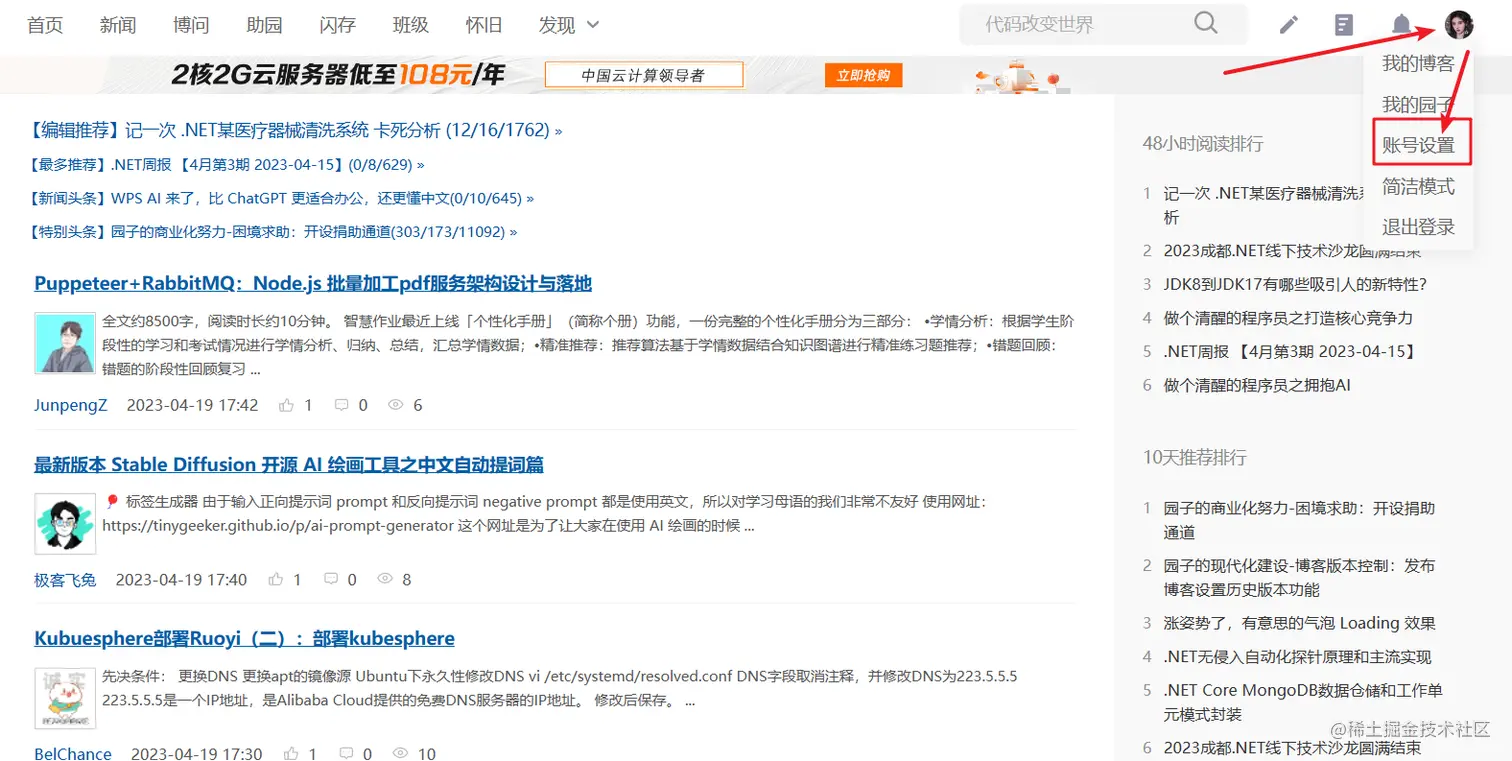Click the view count eye icon on Kubuesphere post

coord(400,752)
